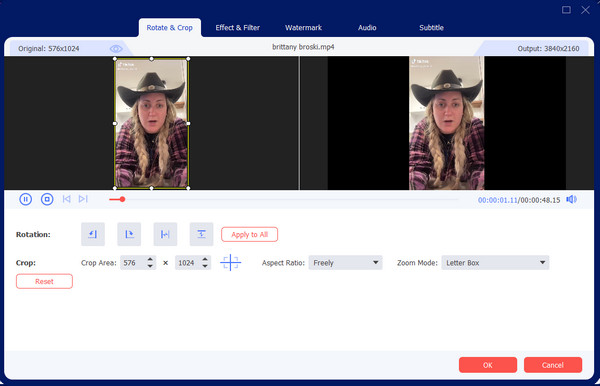The height and width of the screenshot is (386, 600).
Task: Rotate video right 90 degrees
Action: (129, 234)
